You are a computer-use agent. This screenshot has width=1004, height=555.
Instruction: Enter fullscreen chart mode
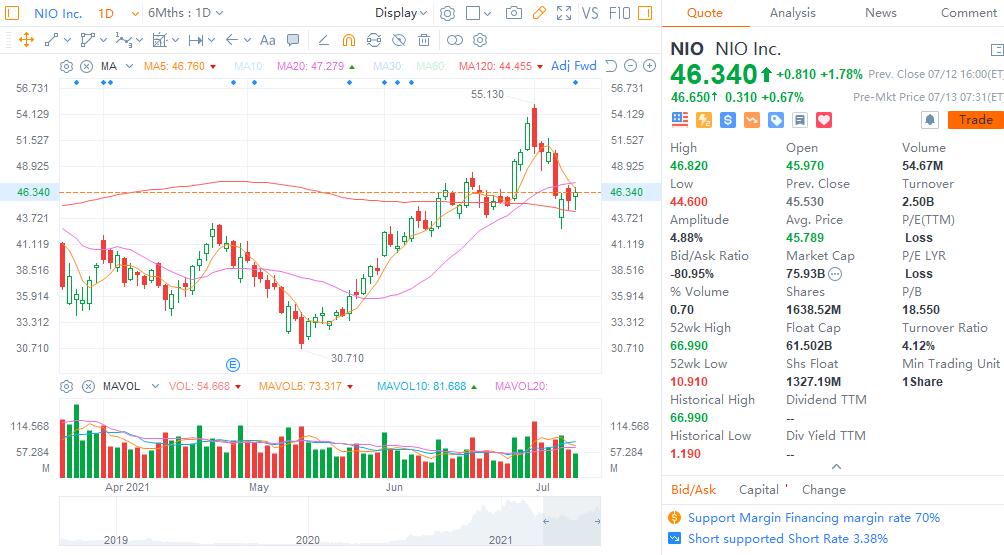tap(564, 13)
